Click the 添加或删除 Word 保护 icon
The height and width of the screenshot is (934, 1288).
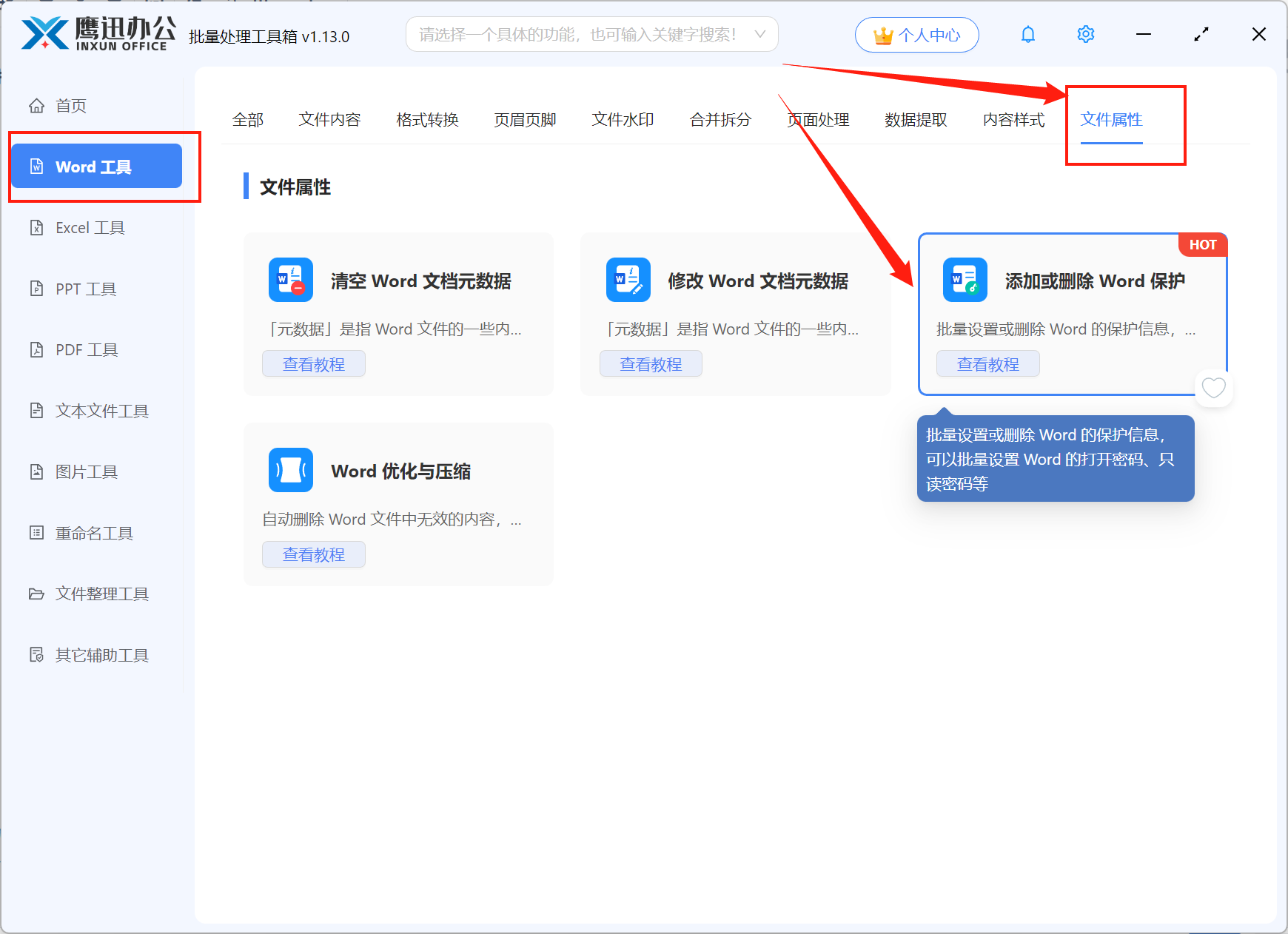tap(965, 280)
